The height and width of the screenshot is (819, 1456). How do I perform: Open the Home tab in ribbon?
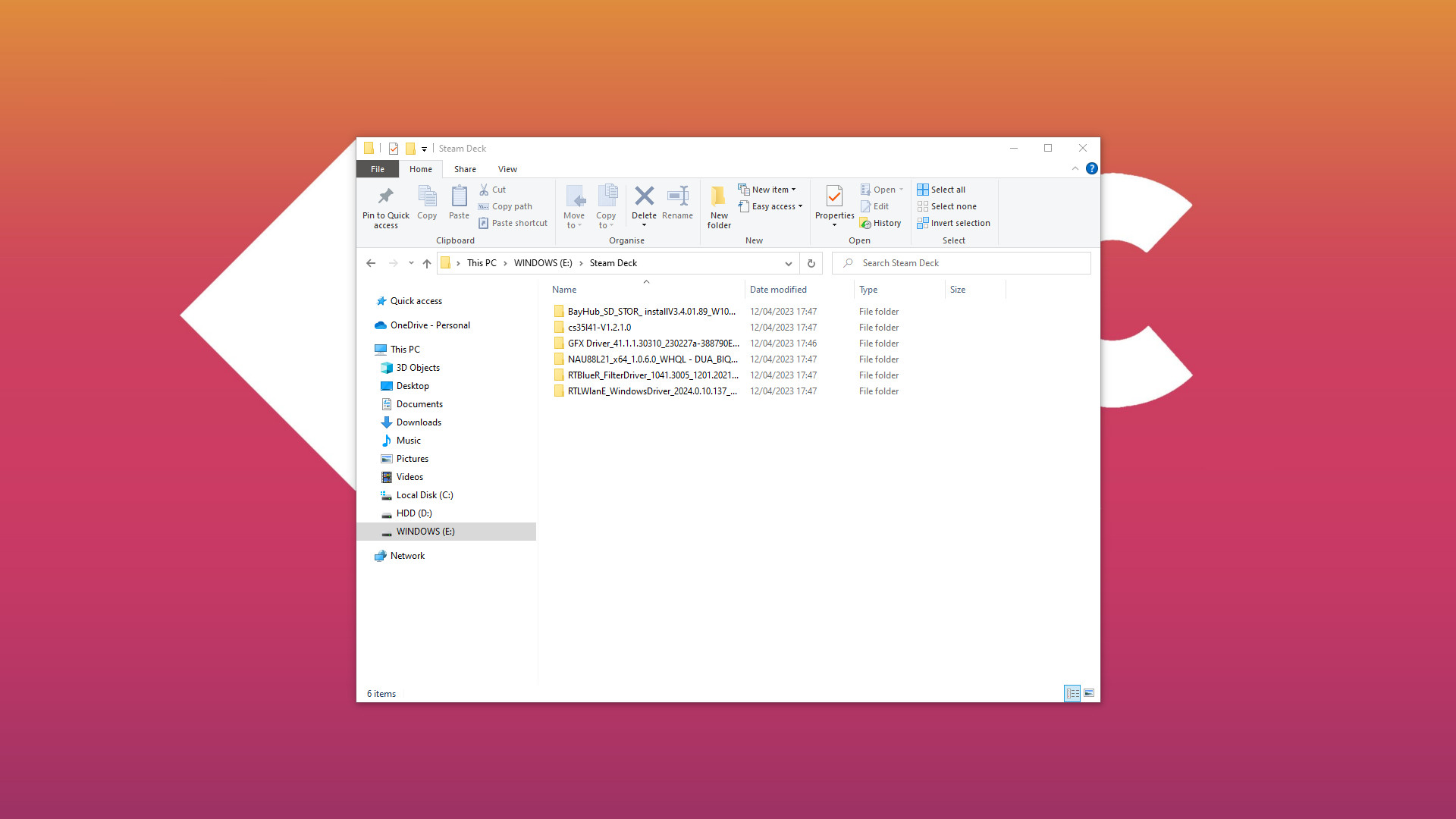(x=419, y=168)
